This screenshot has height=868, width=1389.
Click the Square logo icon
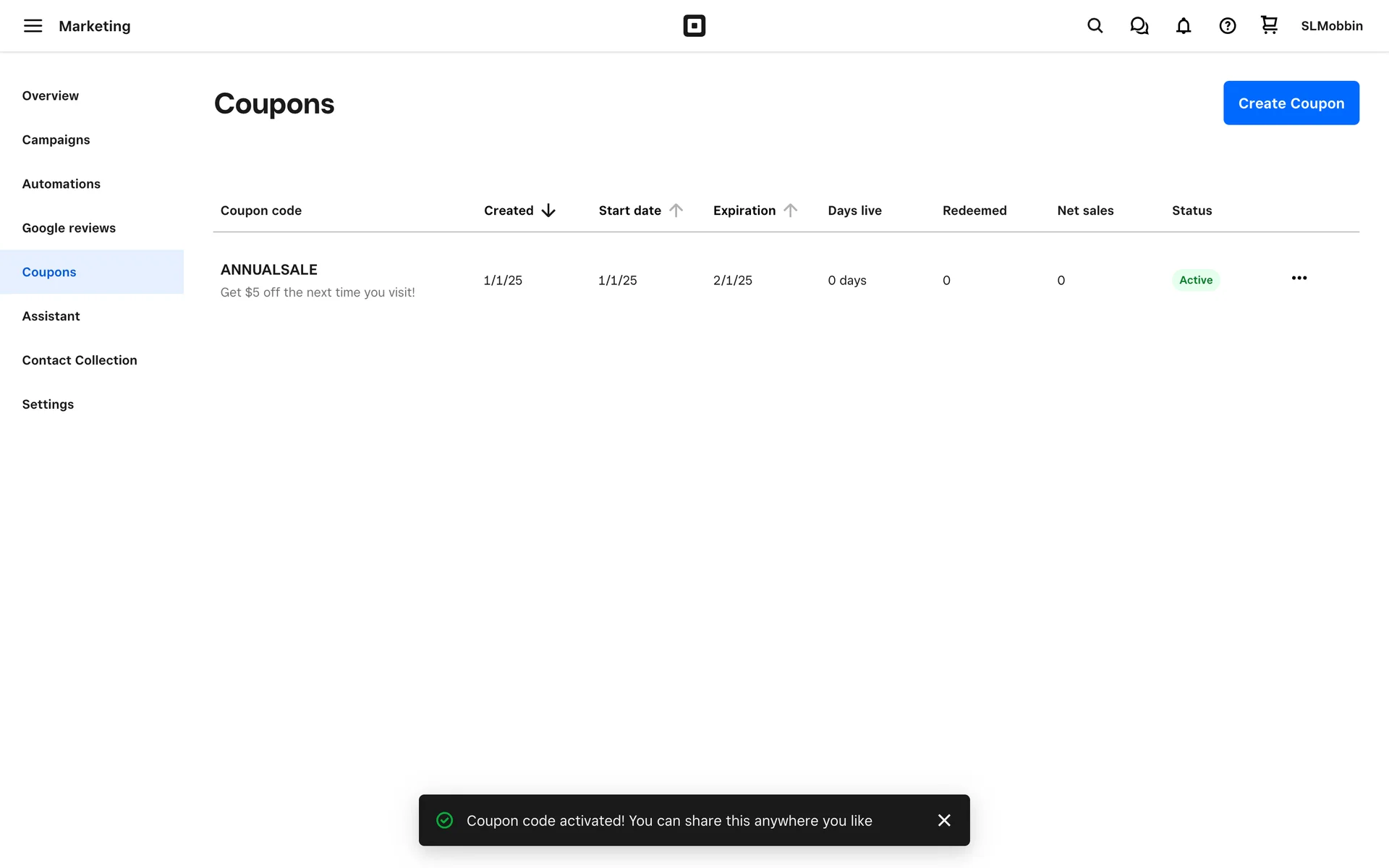coord(694,26)
